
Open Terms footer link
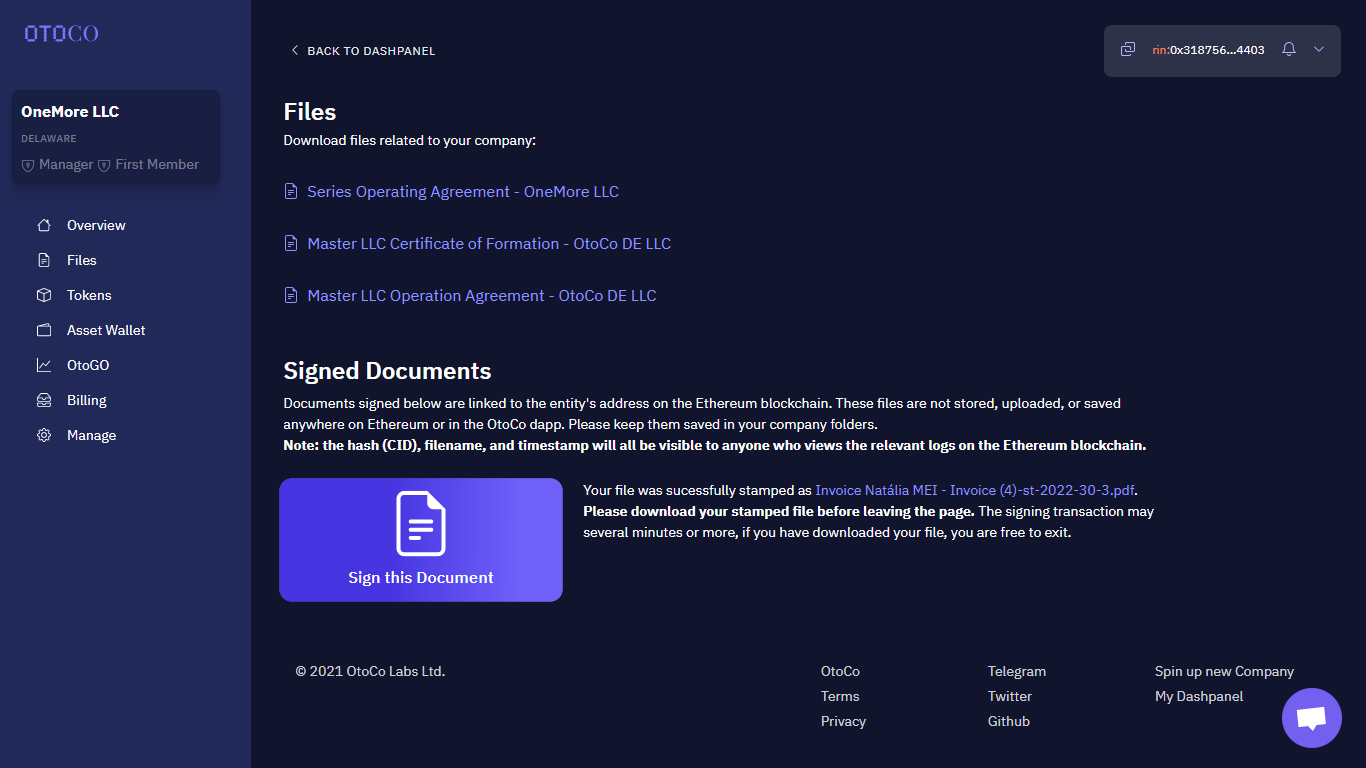(840, 696)
